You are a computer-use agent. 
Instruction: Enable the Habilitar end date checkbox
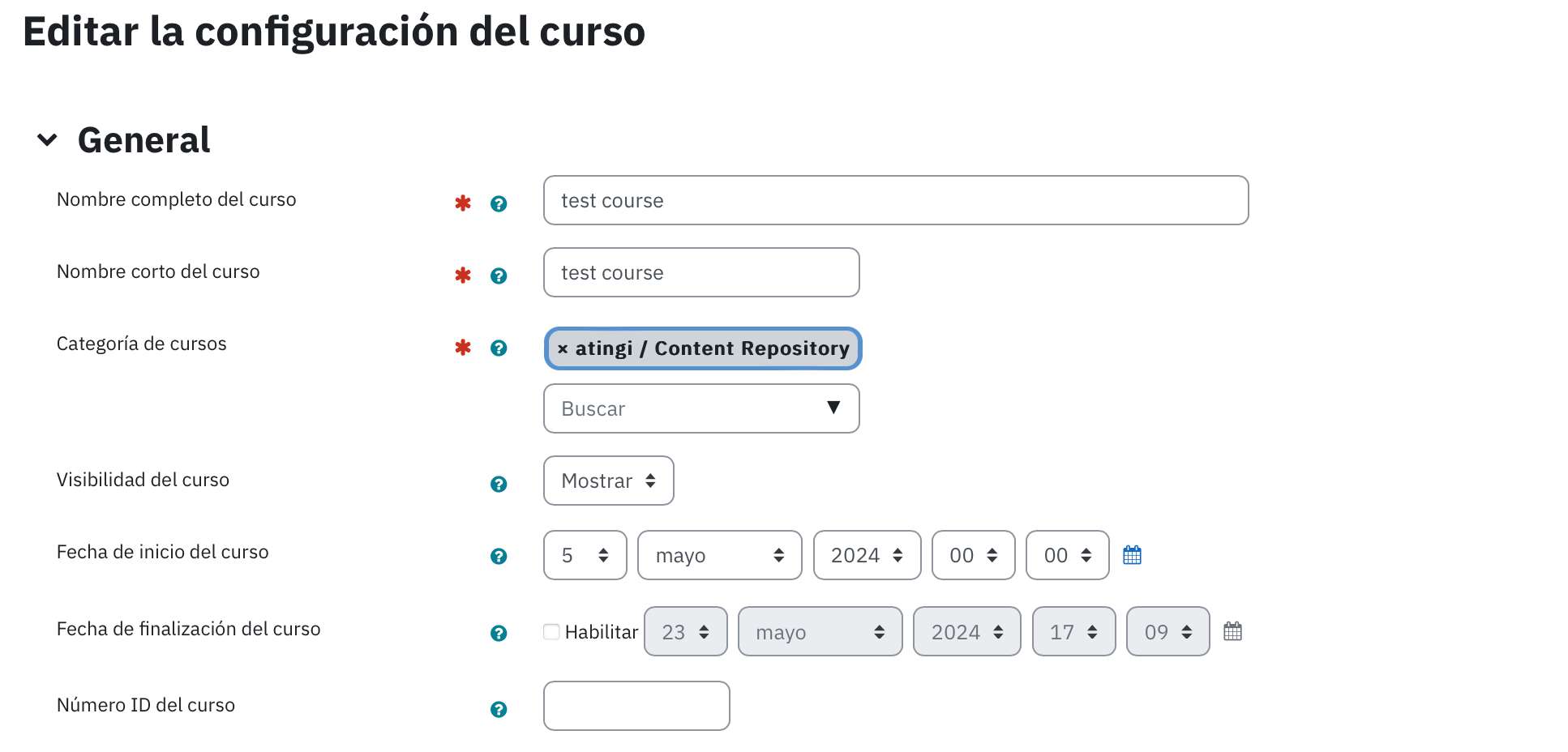[551, 632]
